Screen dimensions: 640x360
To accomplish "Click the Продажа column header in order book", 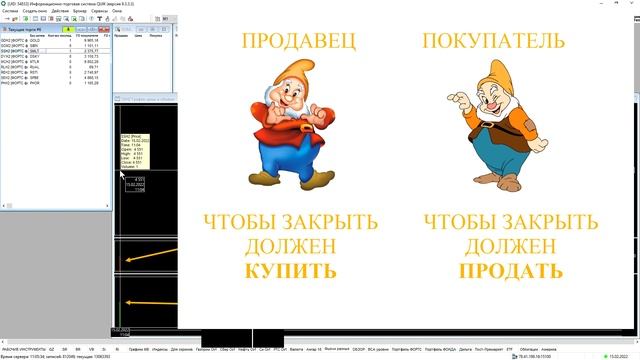I will [x=121, y=36].
